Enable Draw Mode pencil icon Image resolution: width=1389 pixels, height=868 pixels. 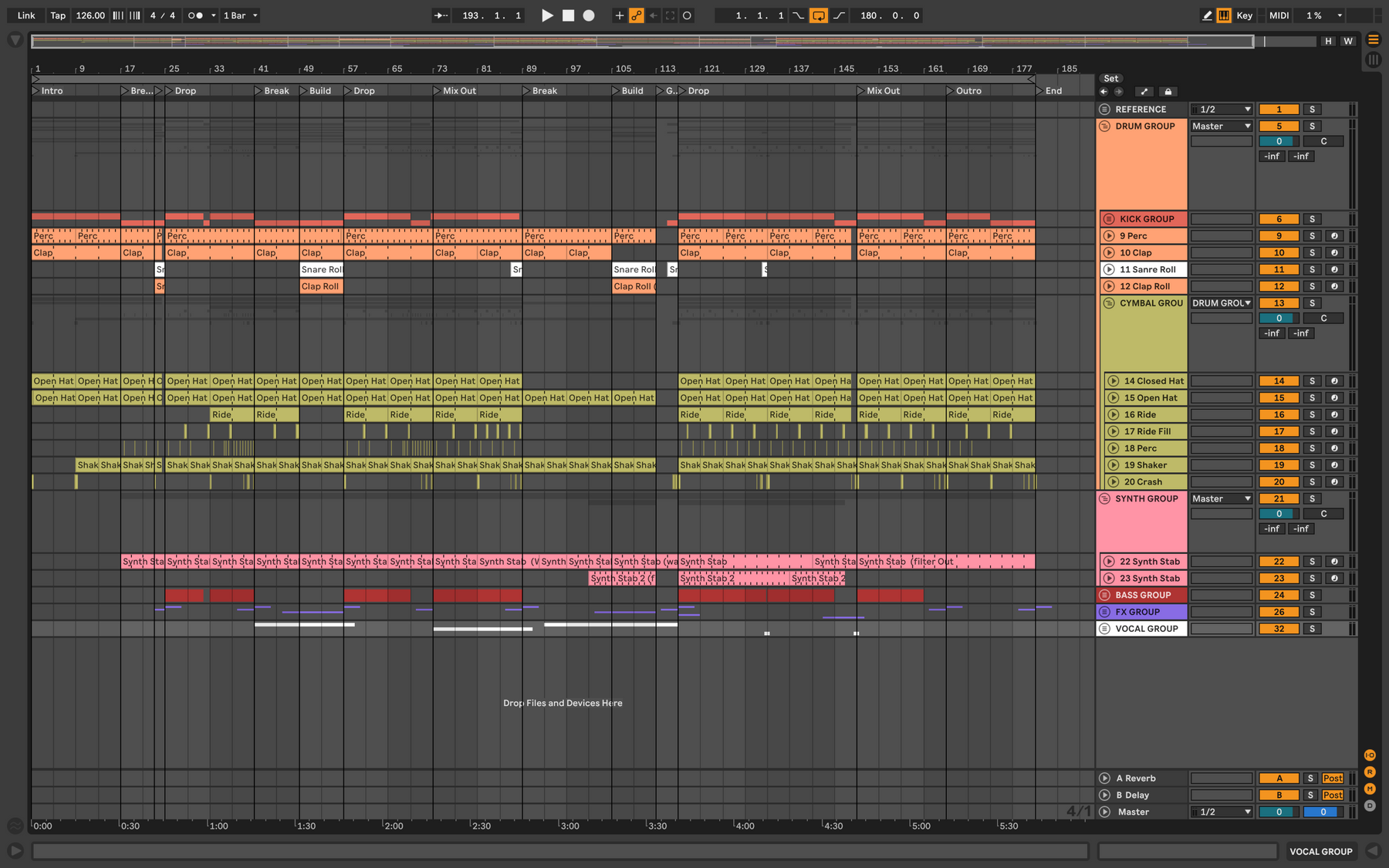1207,15
